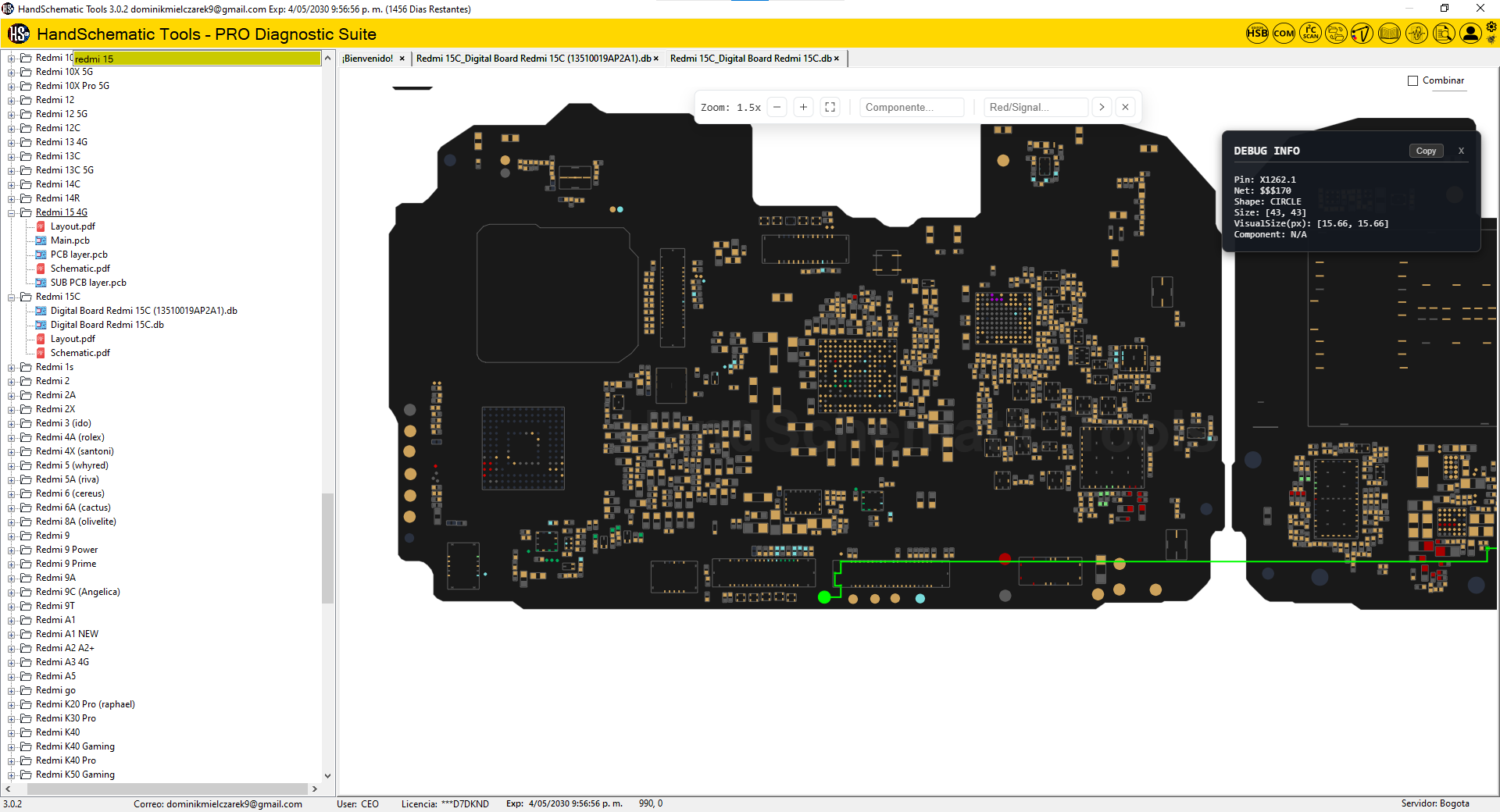The width and height of the screenshot is (1500, 812).
Task: Open the trace measuring tool icon
Action: coord(1362,34)
